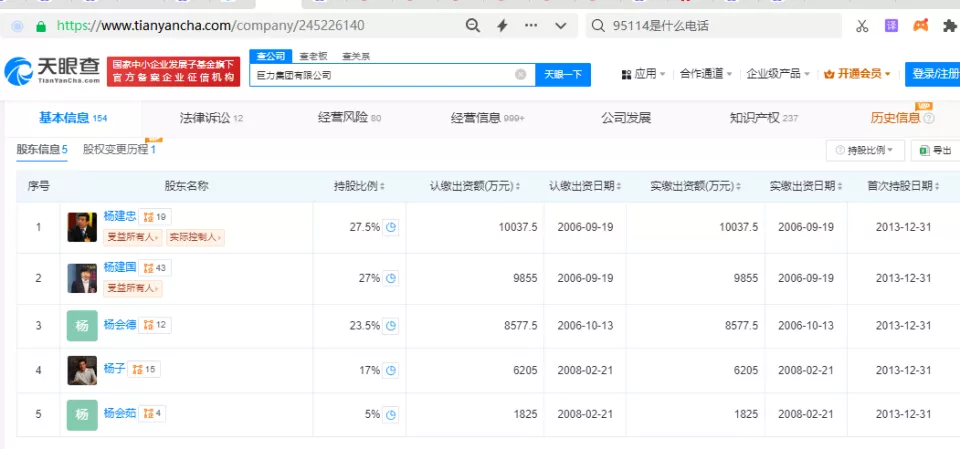Select the 股权变更历程 sub-tab
The width and height of the screenshot is (960, 449).
coord(119,149)
